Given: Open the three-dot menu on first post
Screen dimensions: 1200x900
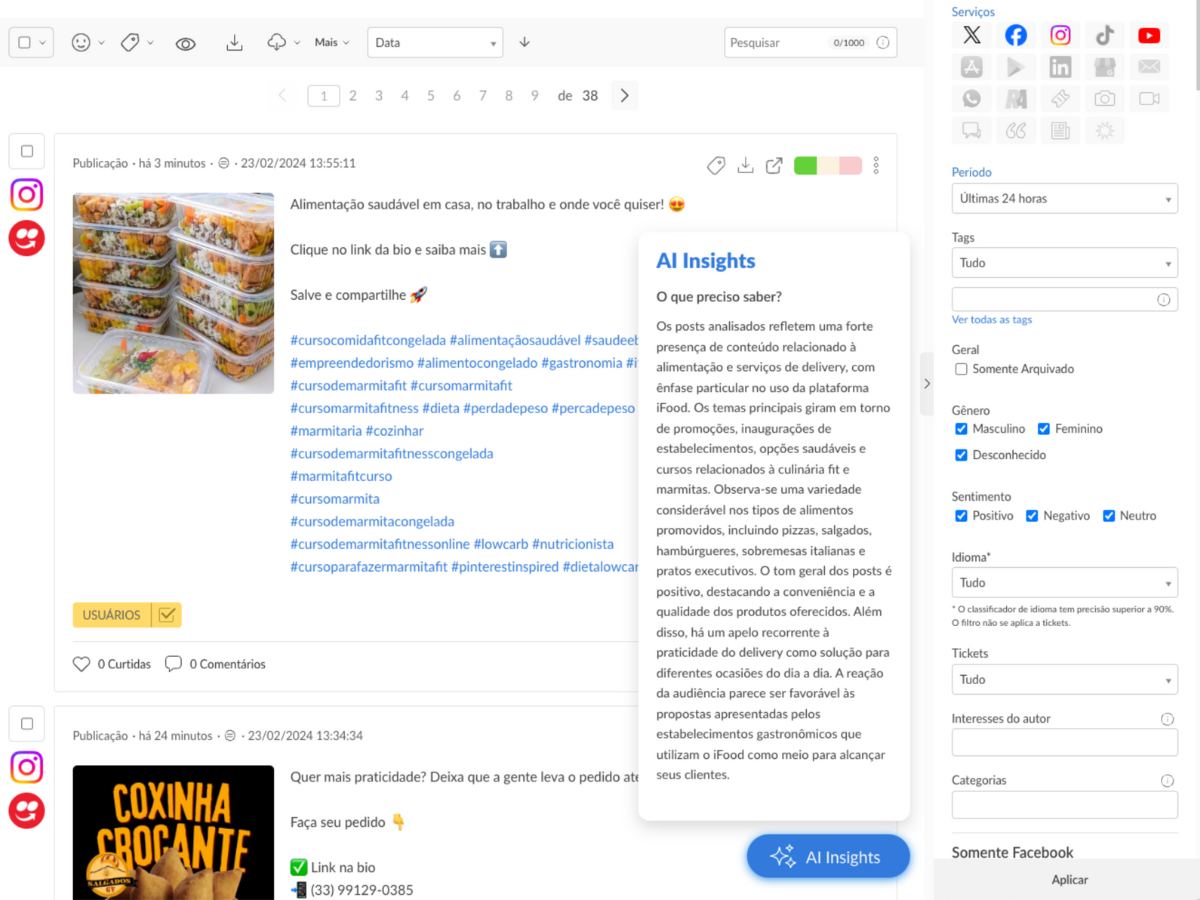Looking at the screenshot, I should click(876, 166).
